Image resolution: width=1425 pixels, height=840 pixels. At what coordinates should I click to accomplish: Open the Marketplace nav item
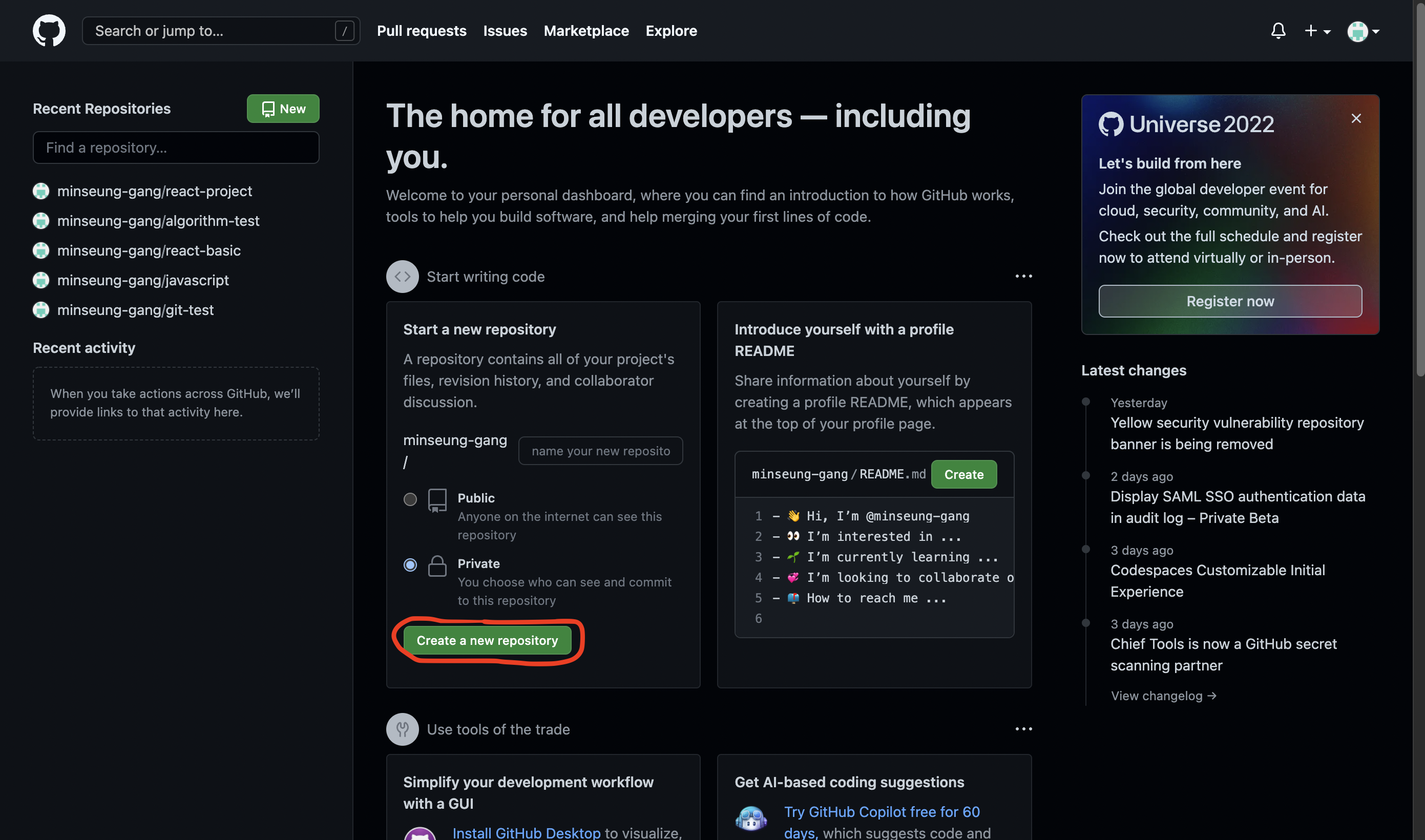point(586,31)
